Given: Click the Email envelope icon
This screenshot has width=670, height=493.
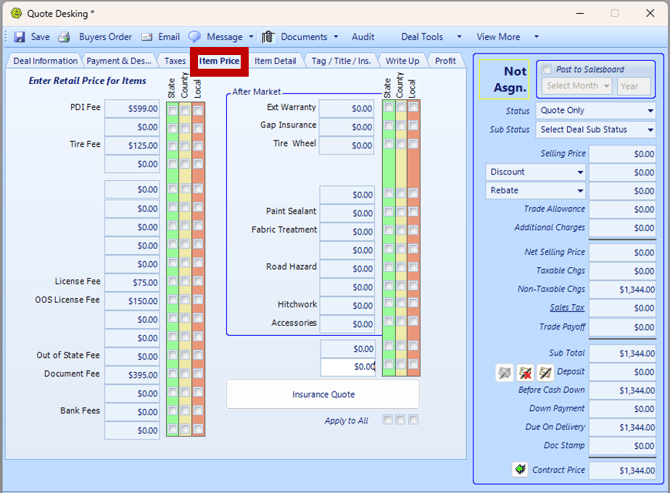Looking at the screenshot, I should click(147, 37).
